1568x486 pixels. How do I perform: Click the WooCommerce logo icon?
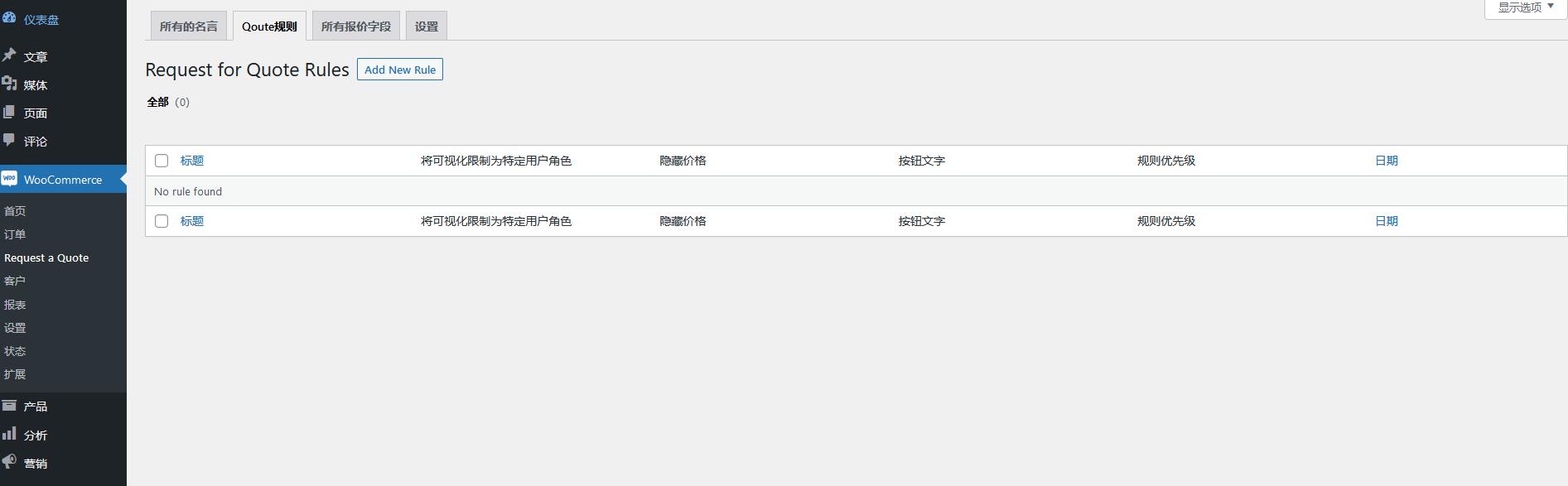9,179
